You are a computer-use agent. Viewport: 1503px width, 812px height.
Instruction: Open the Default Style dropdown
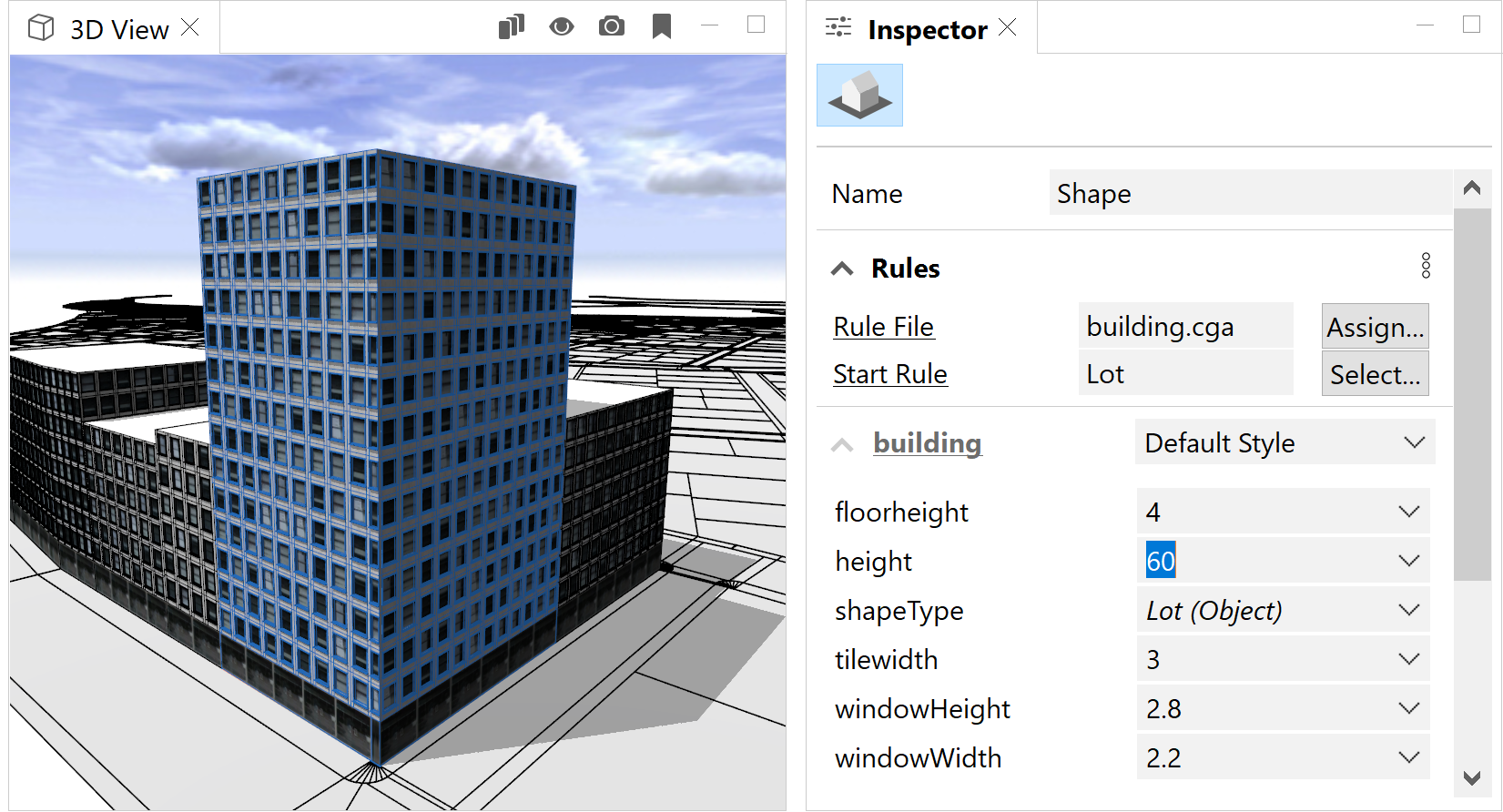[1285, 442]
